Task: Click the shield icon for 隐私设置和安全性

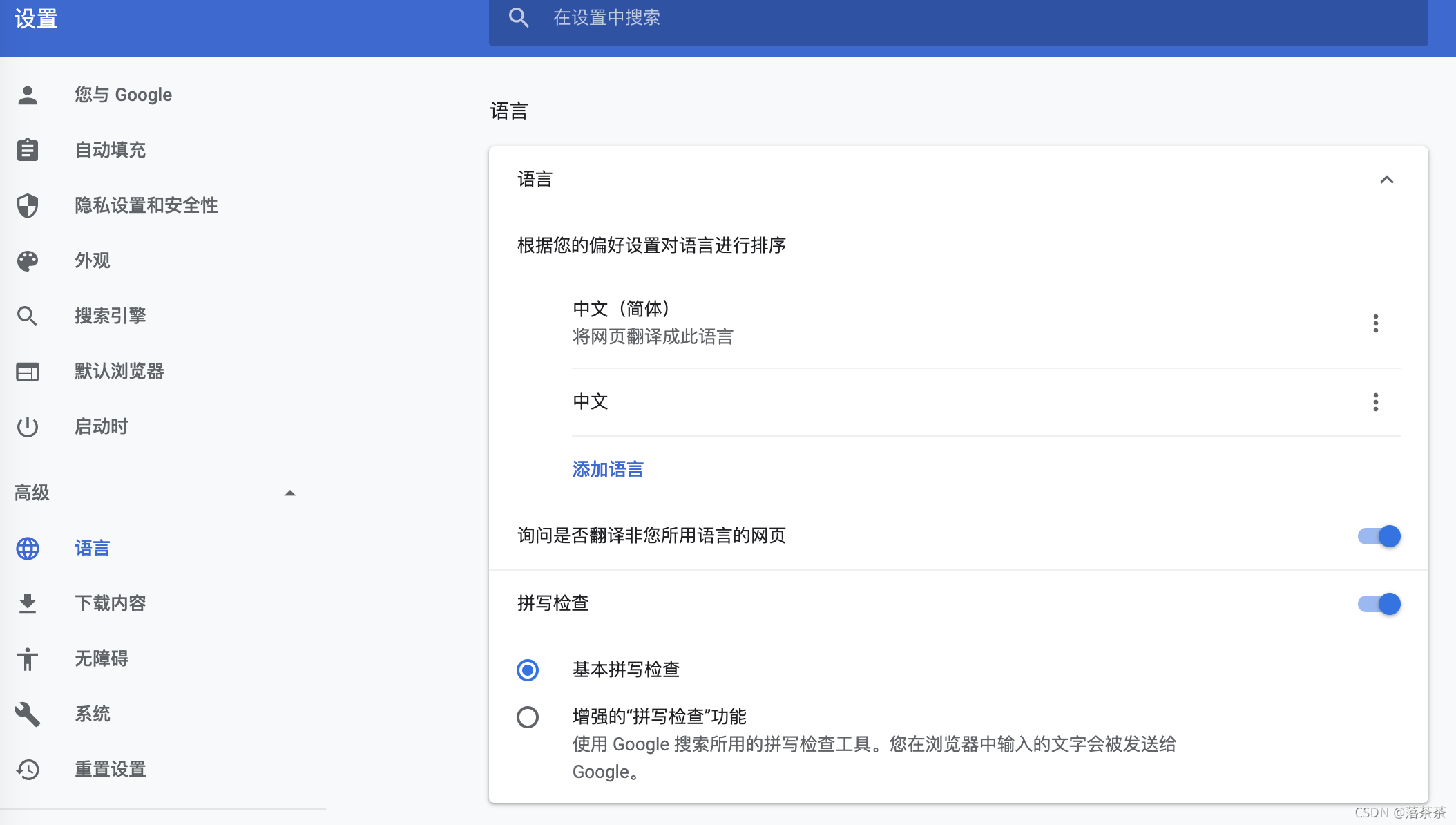Action: pos(28,205)
